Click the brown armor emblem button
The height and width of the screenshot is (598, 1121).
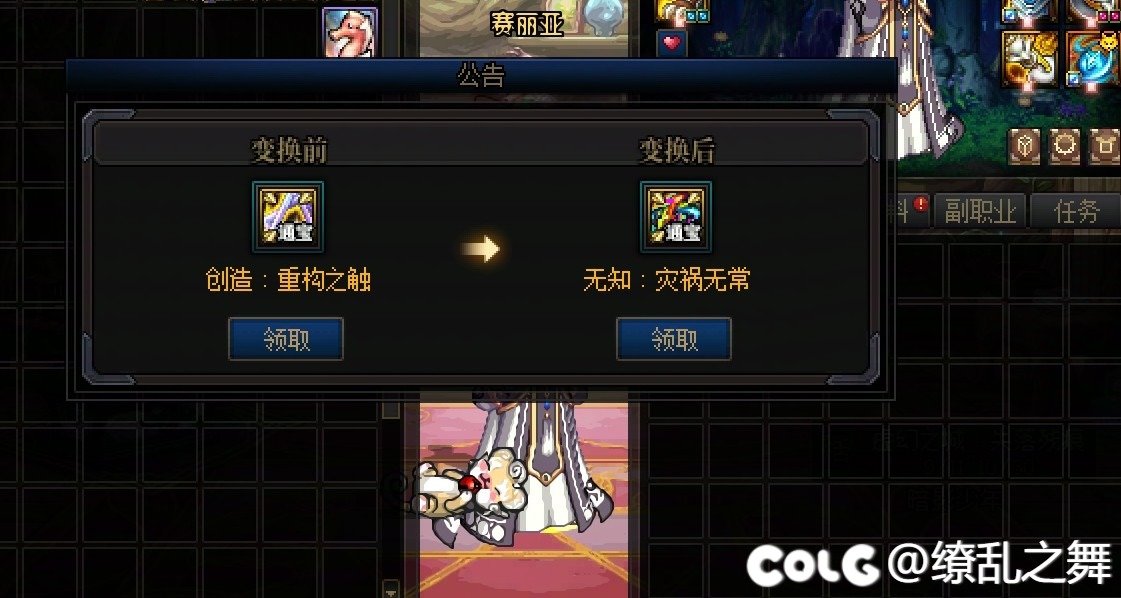[1105, 147]
